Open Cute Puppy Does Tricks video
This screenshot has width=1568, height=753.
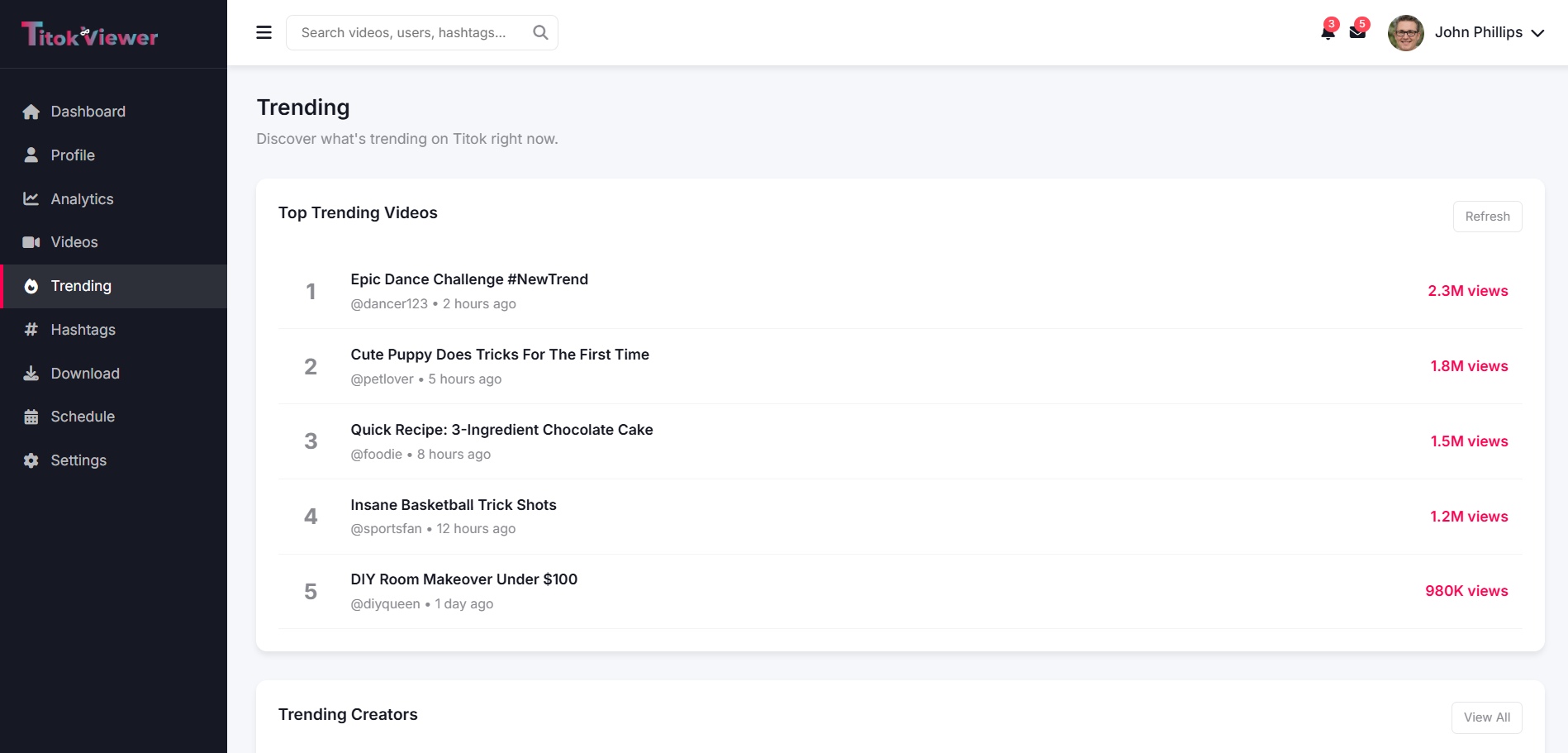click(x=499, y=355)
